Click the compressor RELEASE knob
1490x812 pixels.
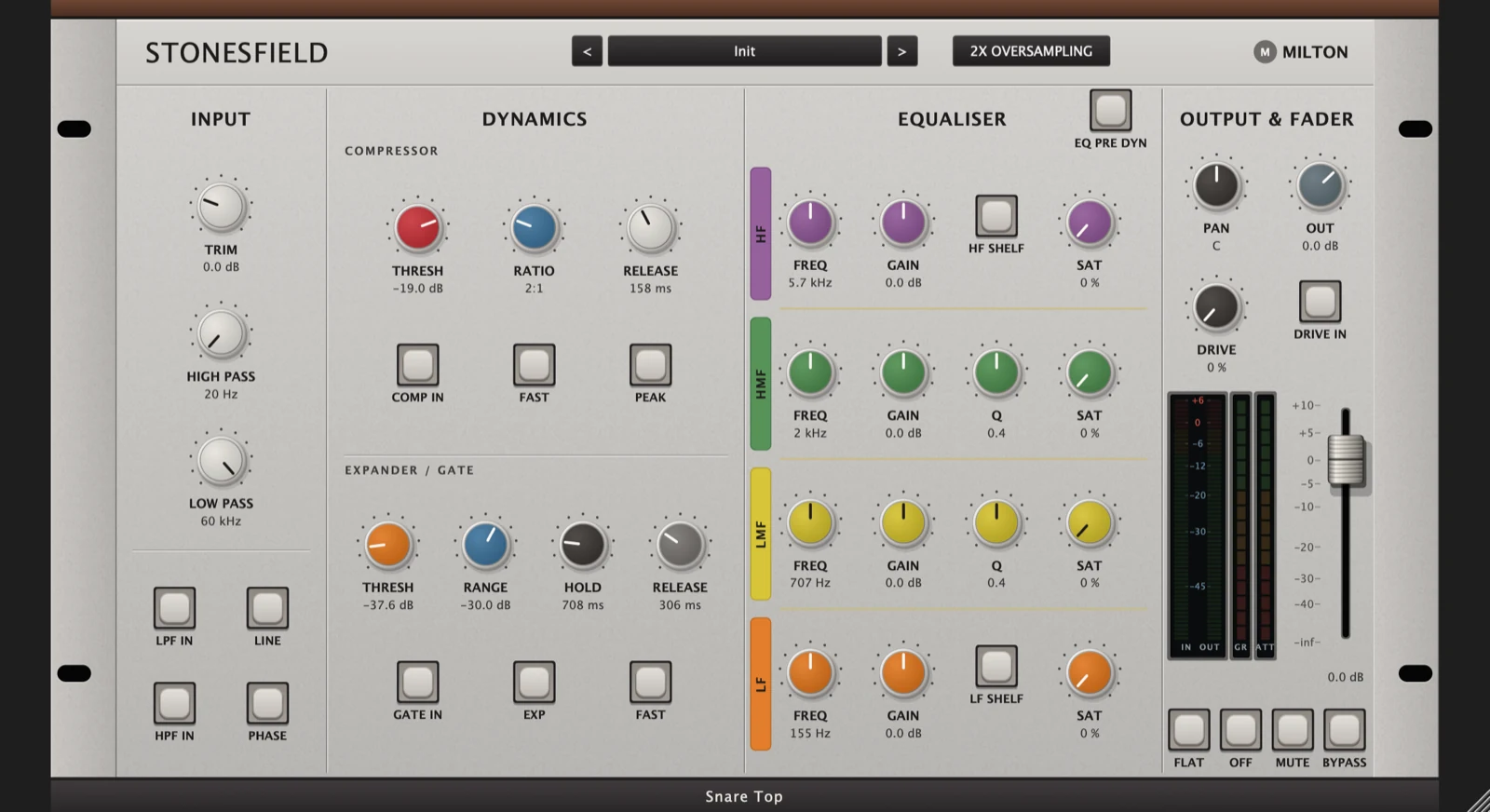pyautogui.click(x=650, y=228)
